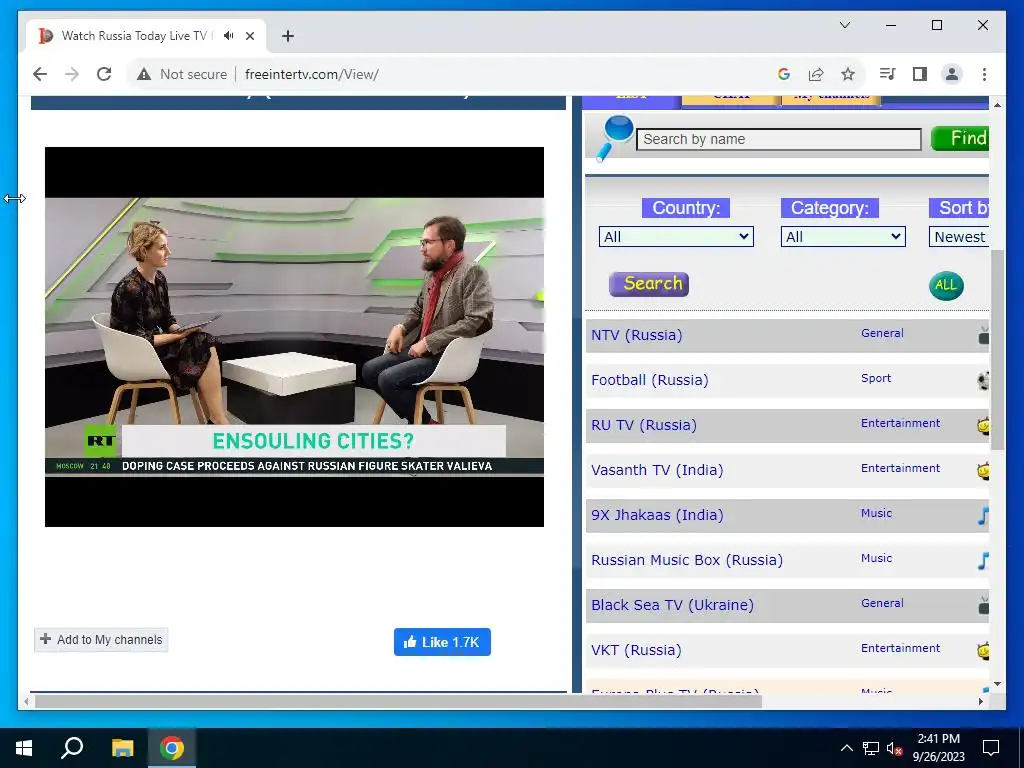Open the Windows Start menu
Image resolution: width=1024 pixels, height=768 pixels.
[x=24, y=748]
